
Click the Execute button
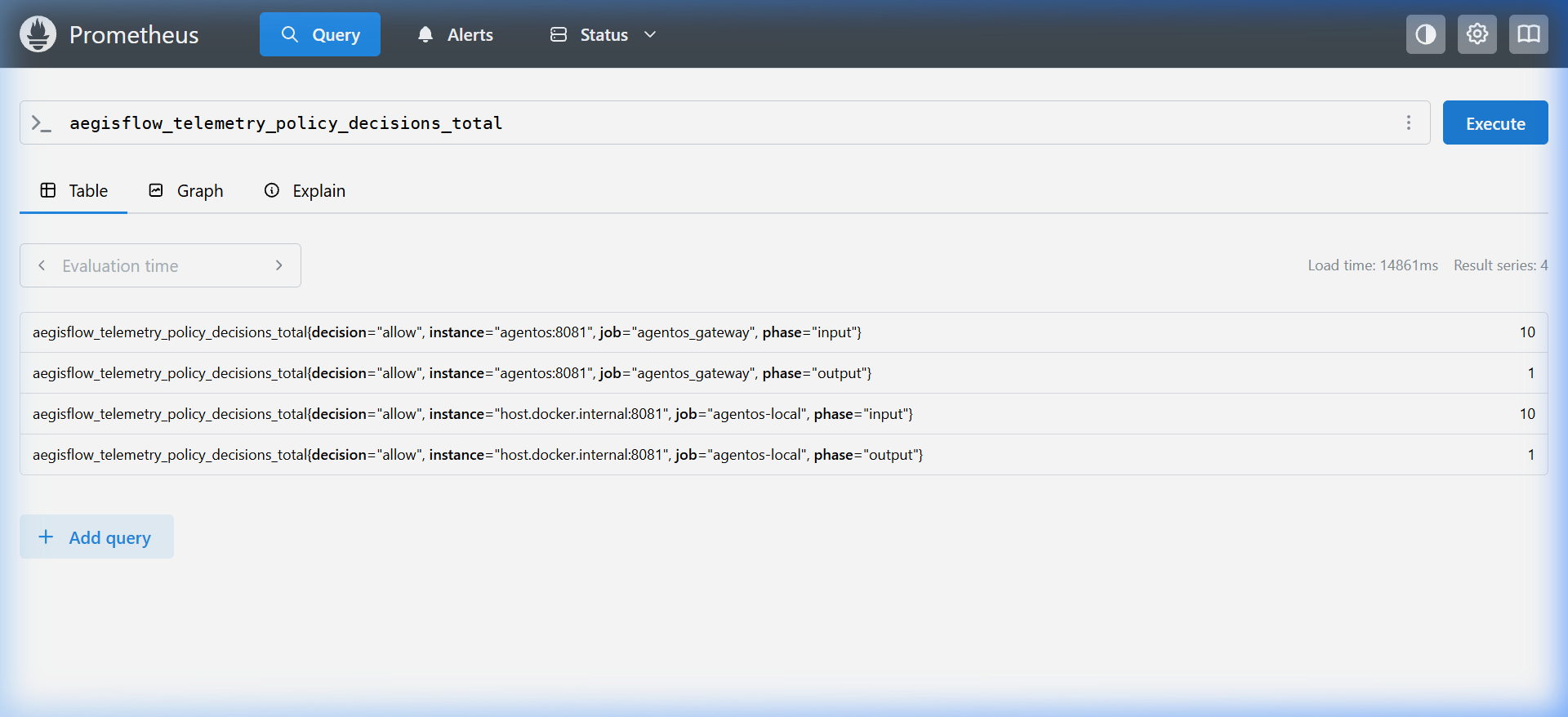pos(1495,122)
